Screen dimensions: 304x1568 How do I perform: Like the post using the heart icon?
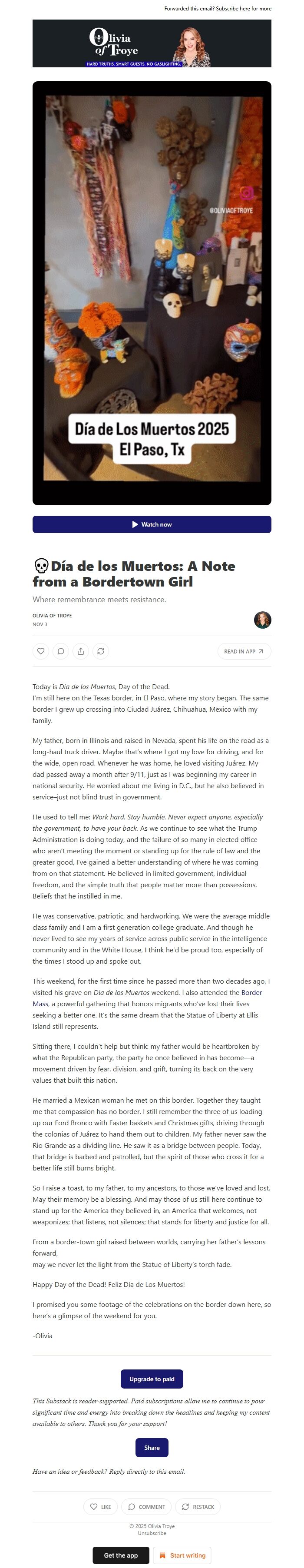pos(40,651)
